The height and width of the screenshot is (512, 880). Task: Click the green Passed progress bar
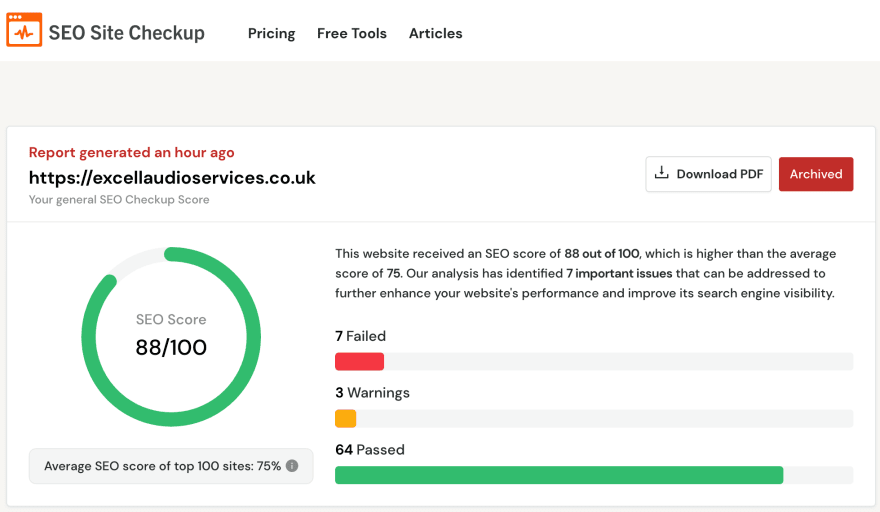(x=559, y=475)
